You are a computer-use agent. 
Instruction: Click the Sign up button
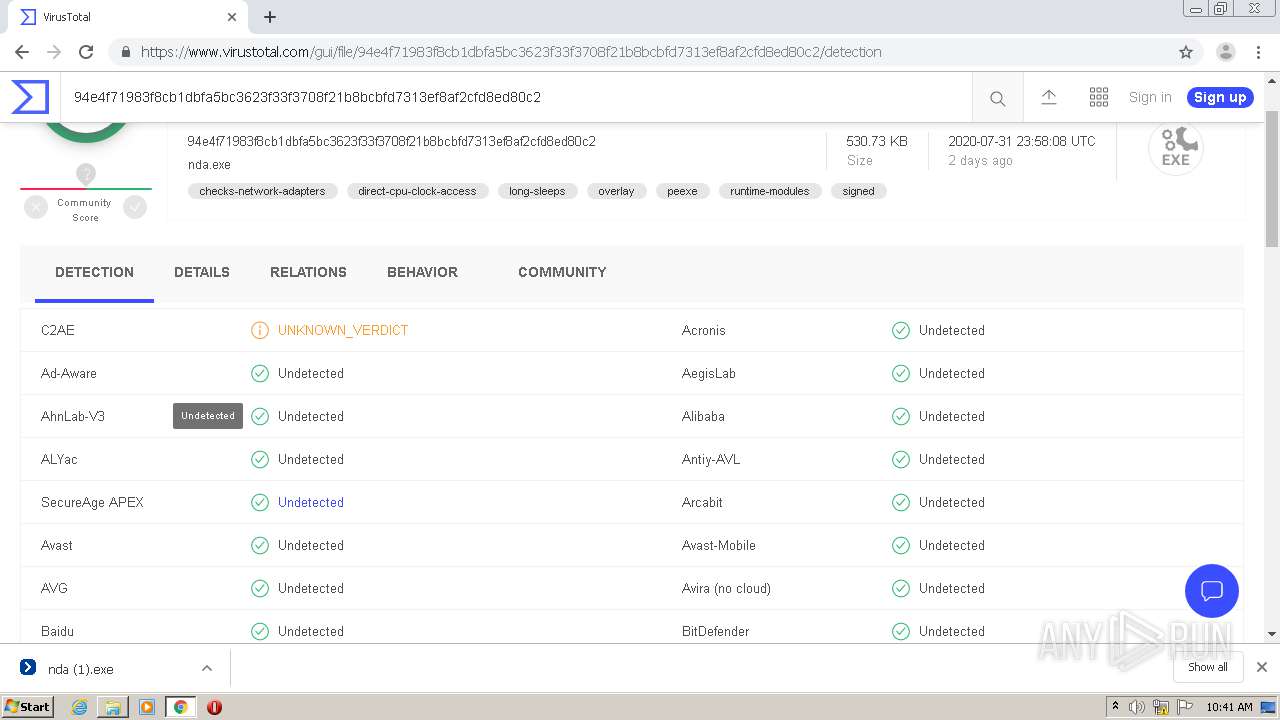pyautogui.click(x=1220, y=97)
